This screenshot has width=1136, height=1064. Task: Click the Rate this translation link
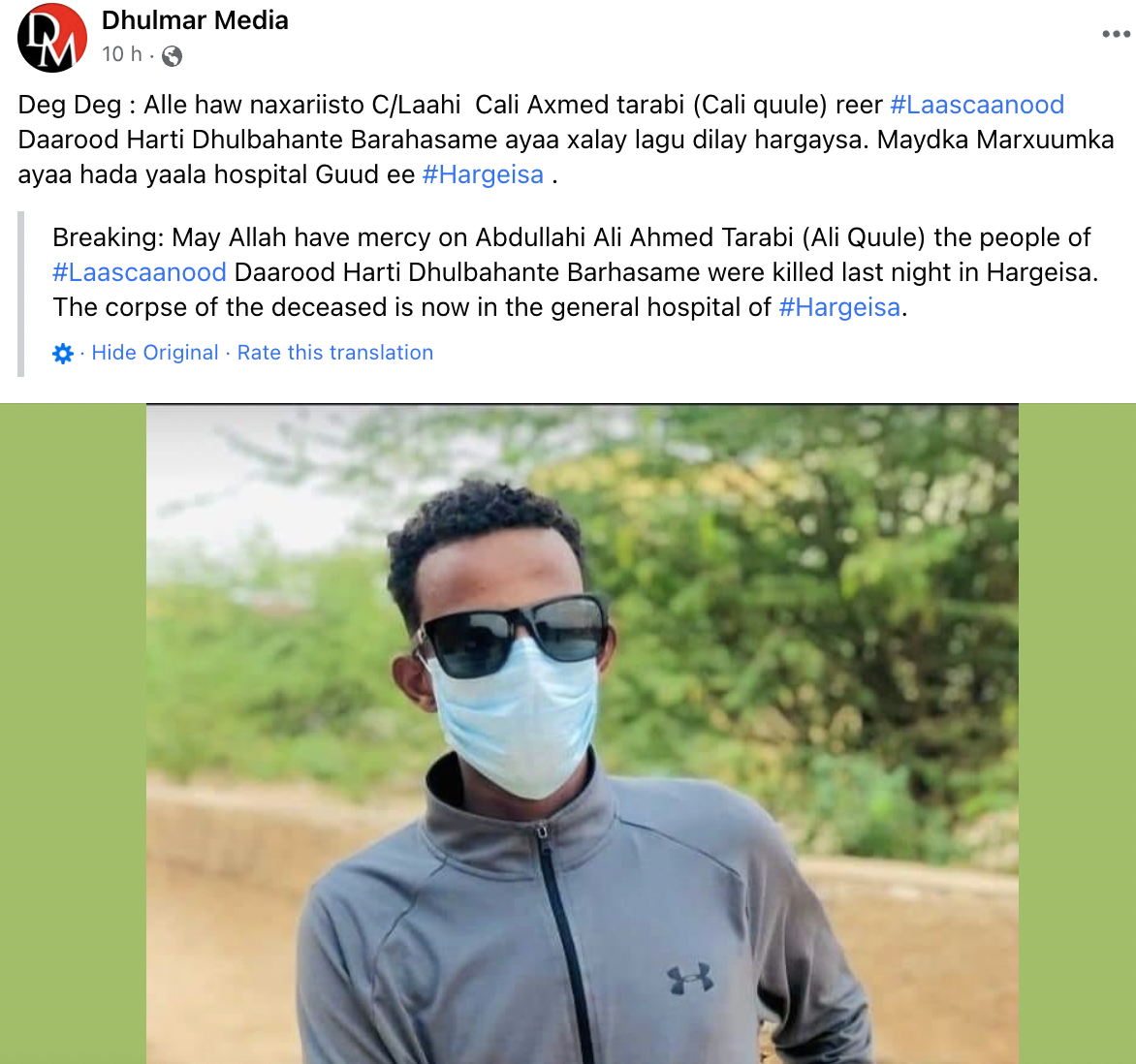coord(335,353)
